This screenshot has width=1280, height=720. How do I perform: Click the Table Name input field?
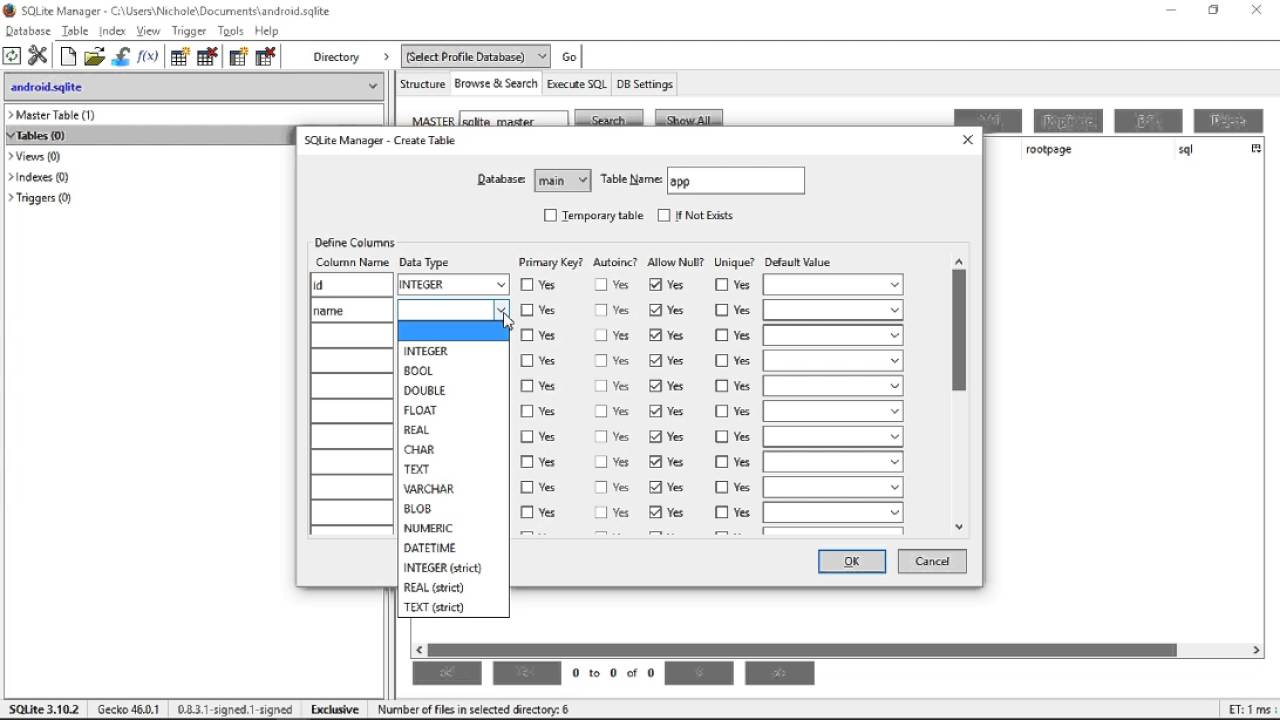pos(735,180)
